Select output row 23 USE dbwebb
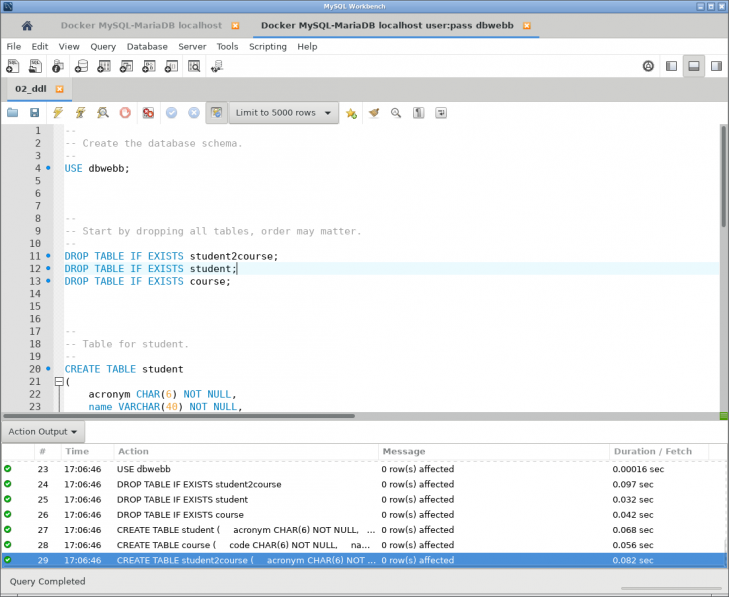This screenshot has height=597, width=729. tap(364, 469)
